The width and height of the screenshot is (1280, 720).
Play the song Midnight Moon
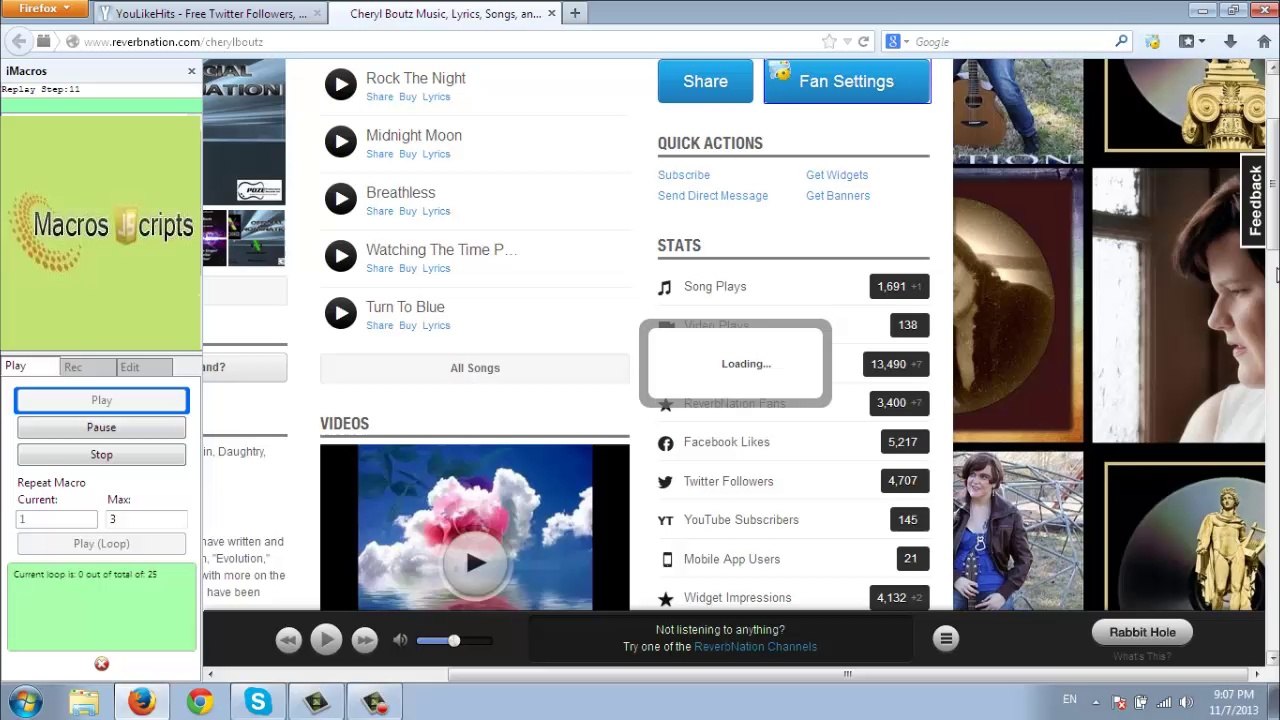[x=340, y=141]
